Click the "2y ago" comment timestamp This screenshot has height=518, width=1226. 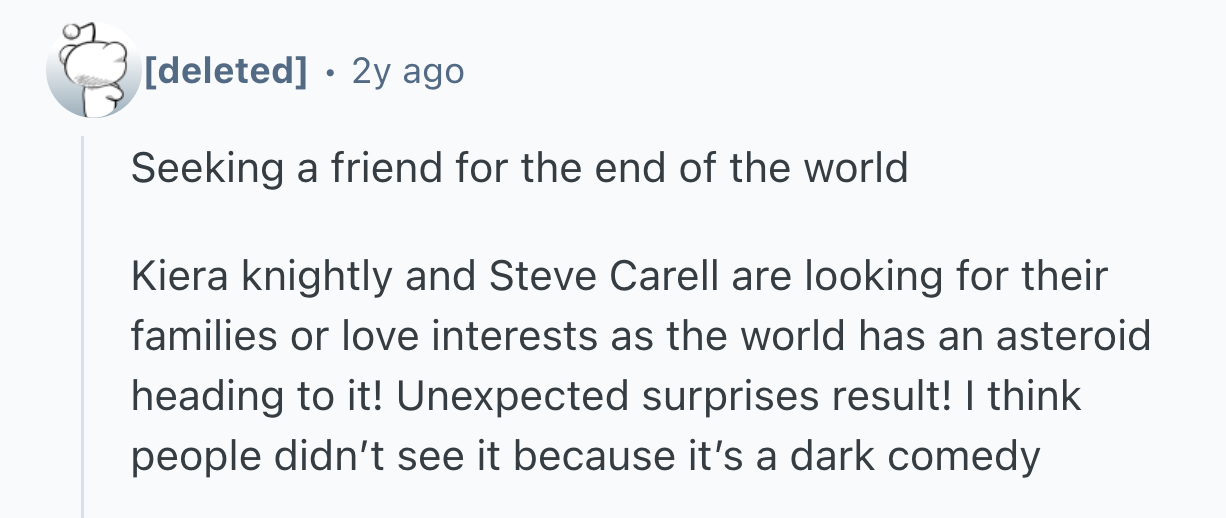pos(408,72)
